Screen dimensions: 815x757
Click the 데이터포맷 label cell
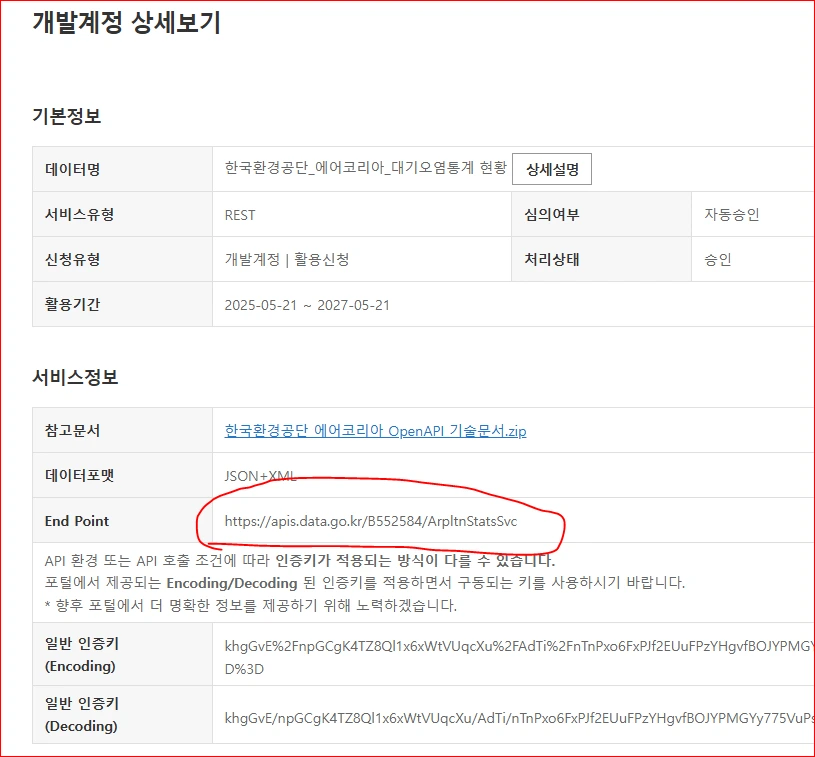click(x=122, y=475)
